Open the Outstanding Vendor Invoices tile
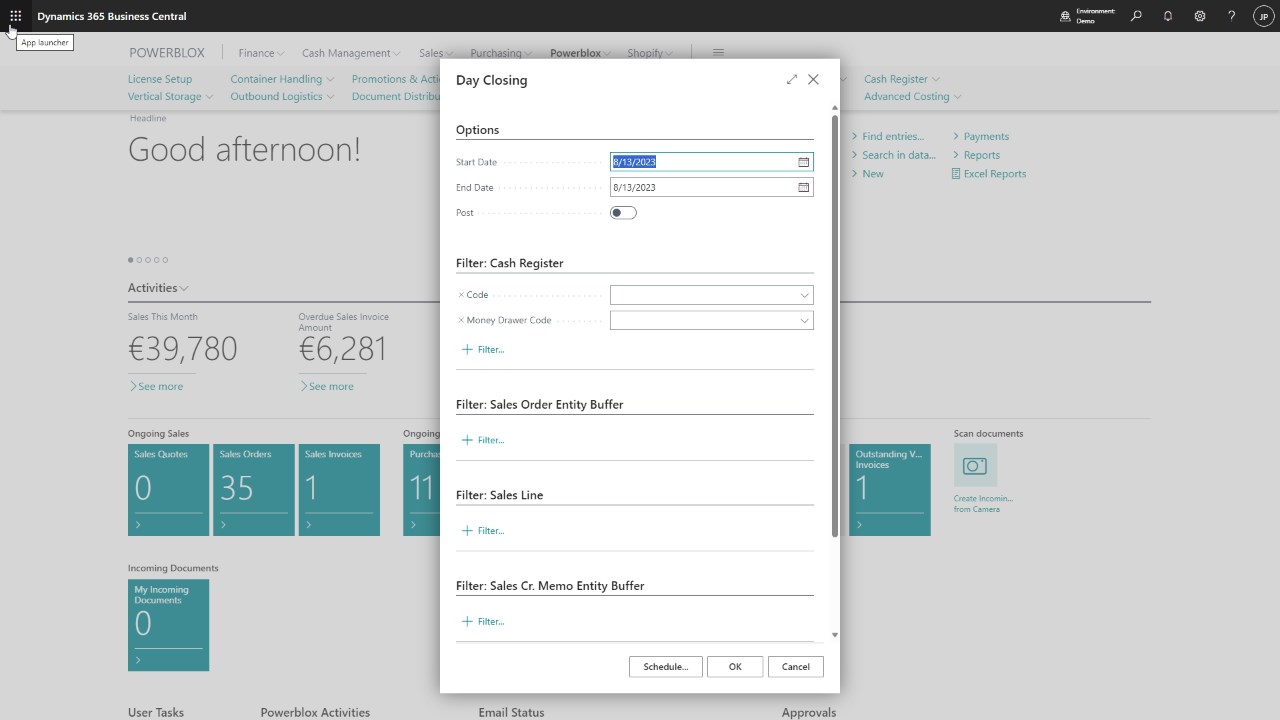This screenshot has height=720, width=1280. pyautogui.click(x=890, y=490)
